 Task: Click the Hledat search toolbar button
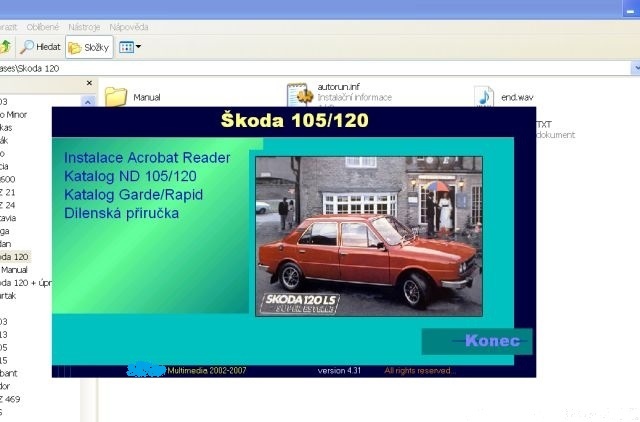coord(40,47)
